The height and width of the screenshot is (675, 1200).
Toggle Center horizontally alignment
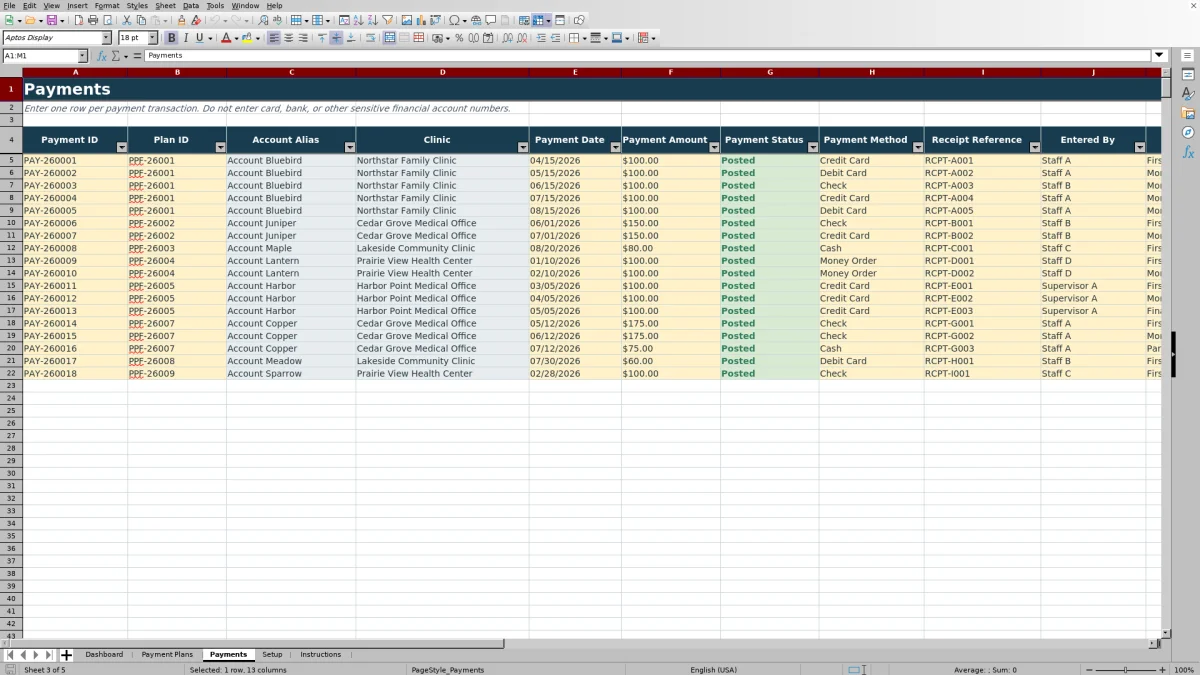(x=289, y=38)
